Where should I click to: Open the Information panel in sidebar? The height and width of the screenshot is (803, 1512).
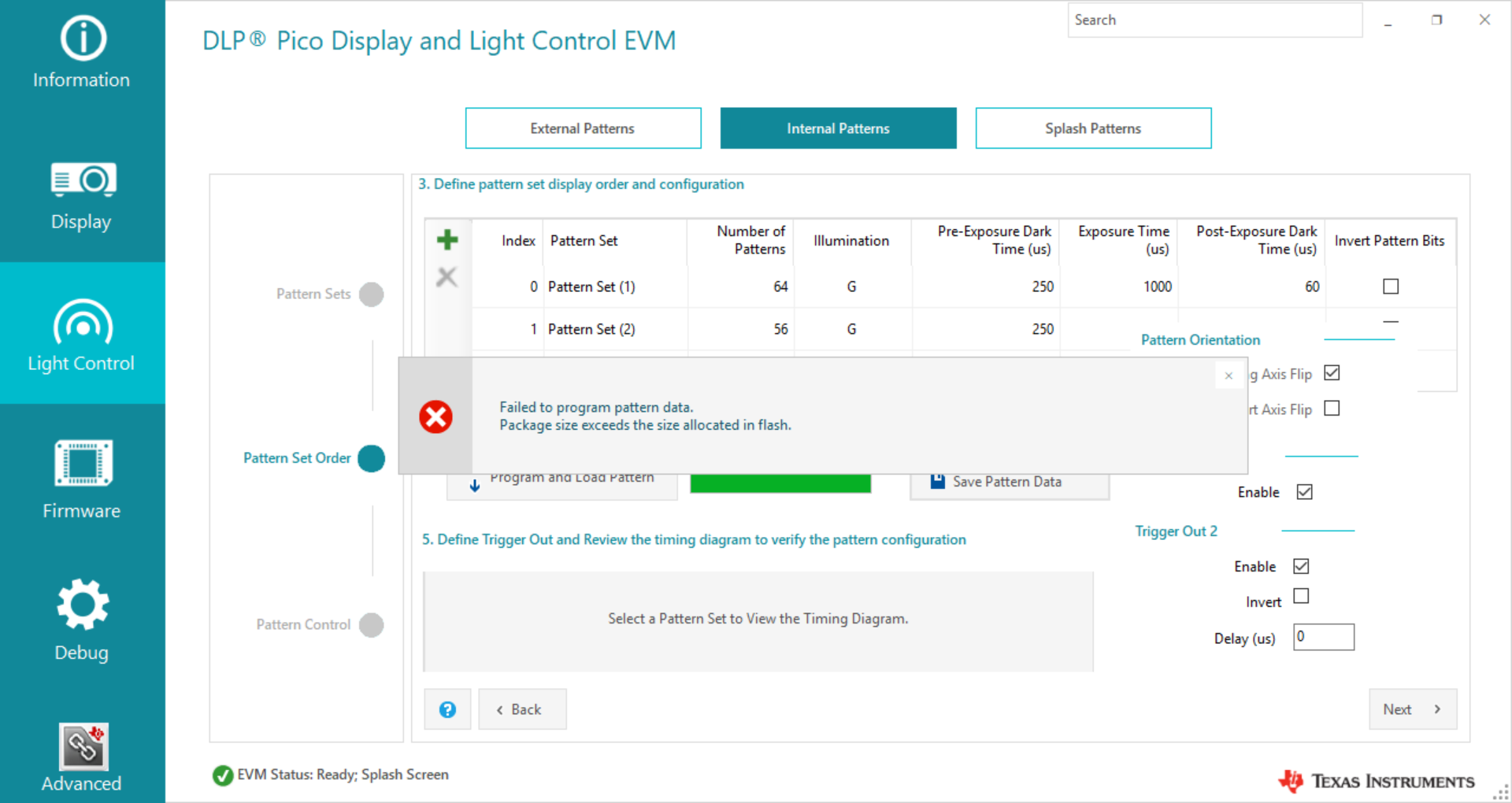(81, 51)
